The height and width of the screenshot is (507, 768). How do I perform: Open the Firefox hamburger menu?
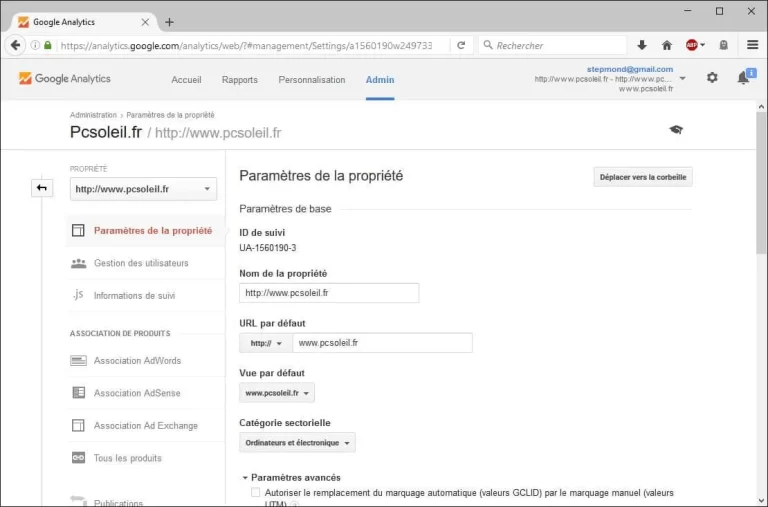click(x=752, y=45)
